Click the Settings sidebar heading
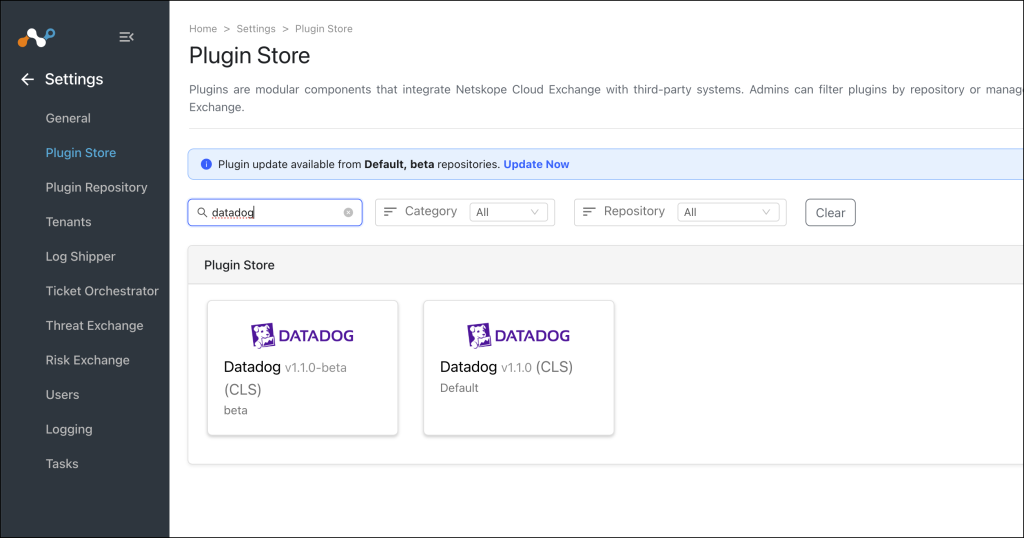 74,79
